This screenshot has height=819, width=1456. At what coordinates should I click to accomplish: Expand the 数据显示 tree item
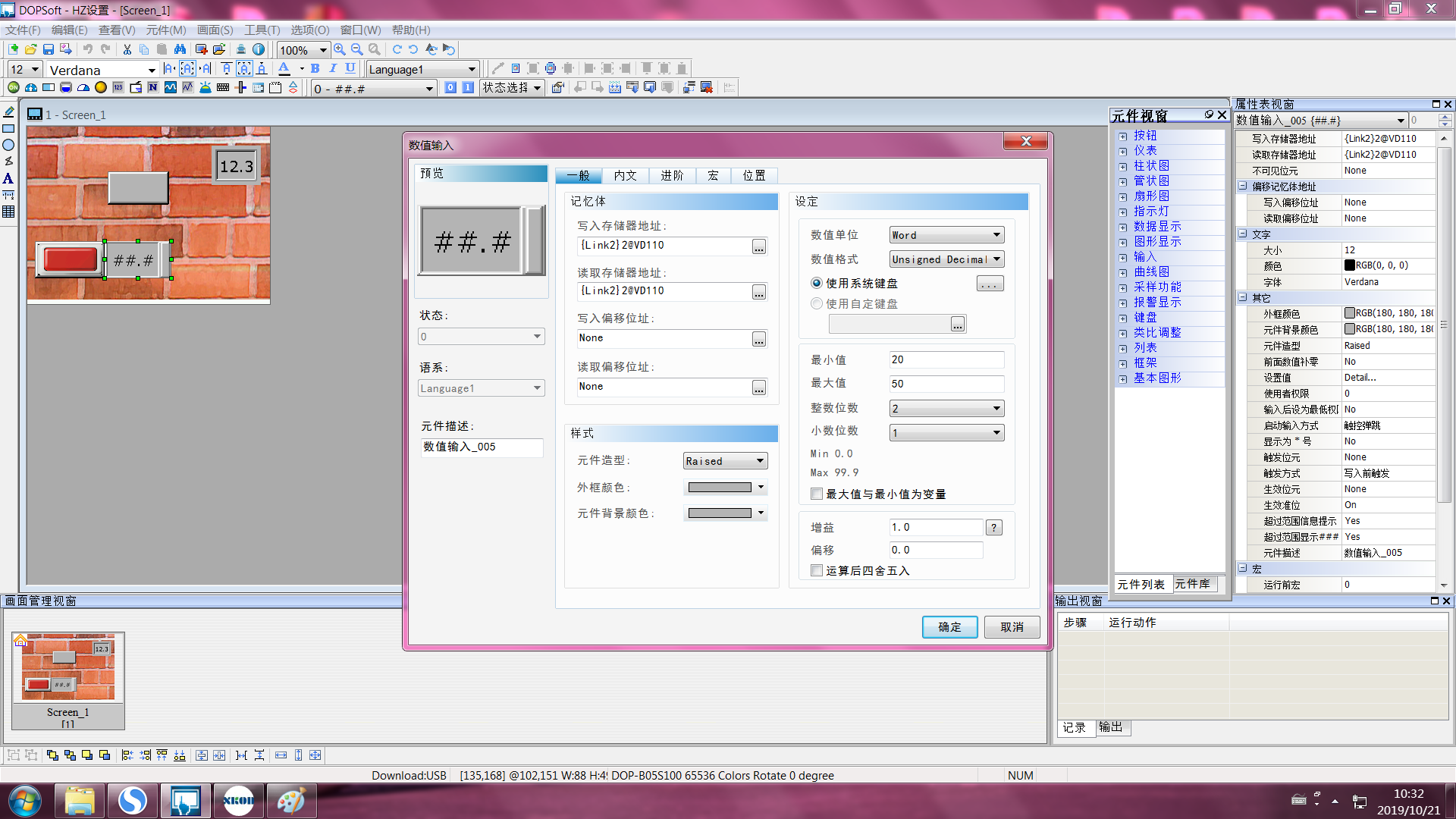(1122, 227)
